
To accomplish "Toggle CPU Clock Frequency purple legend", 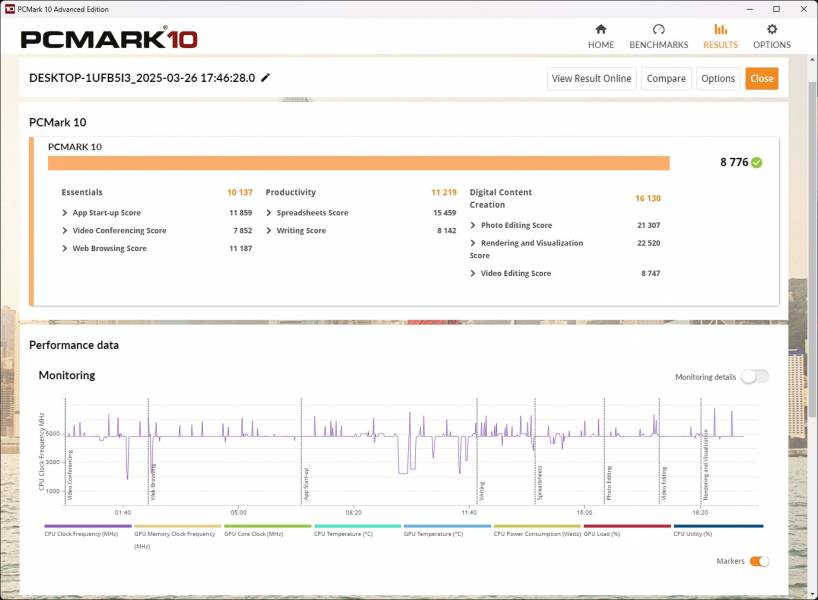I will click(x=81, y=531).
